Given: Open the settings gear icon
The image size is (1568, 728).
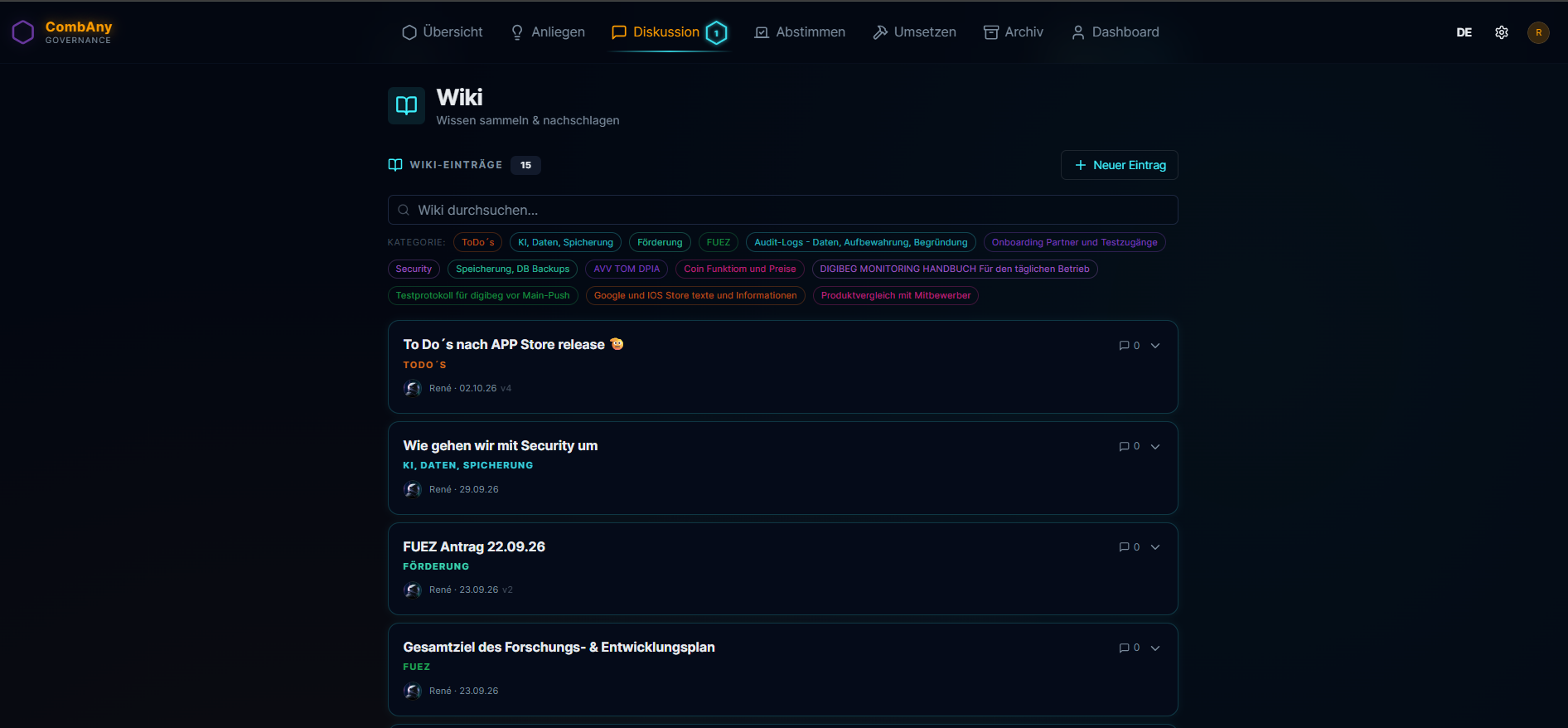Looking at the screenshot, I should [1501, 32].
